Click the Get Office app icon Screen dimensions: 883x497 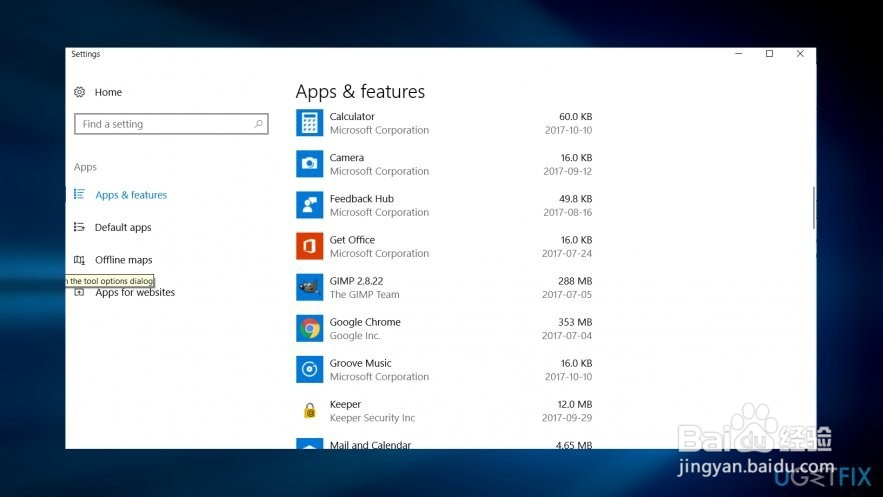tap(310, 246)
